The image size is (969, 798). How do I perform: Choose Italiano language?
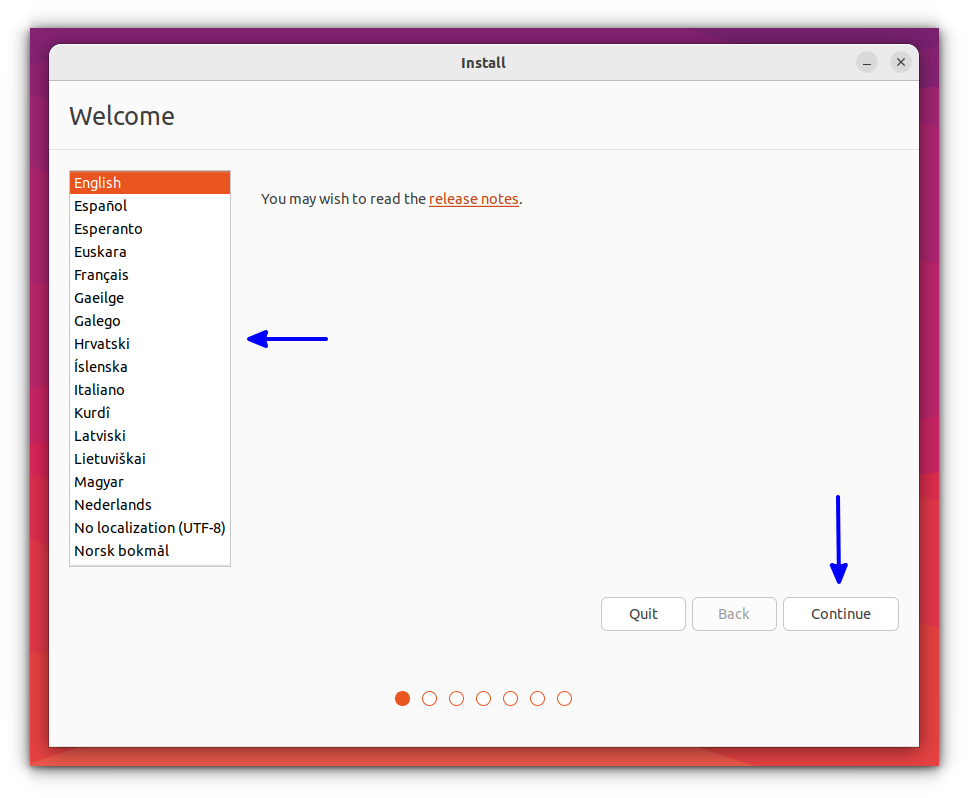point(150,389)
